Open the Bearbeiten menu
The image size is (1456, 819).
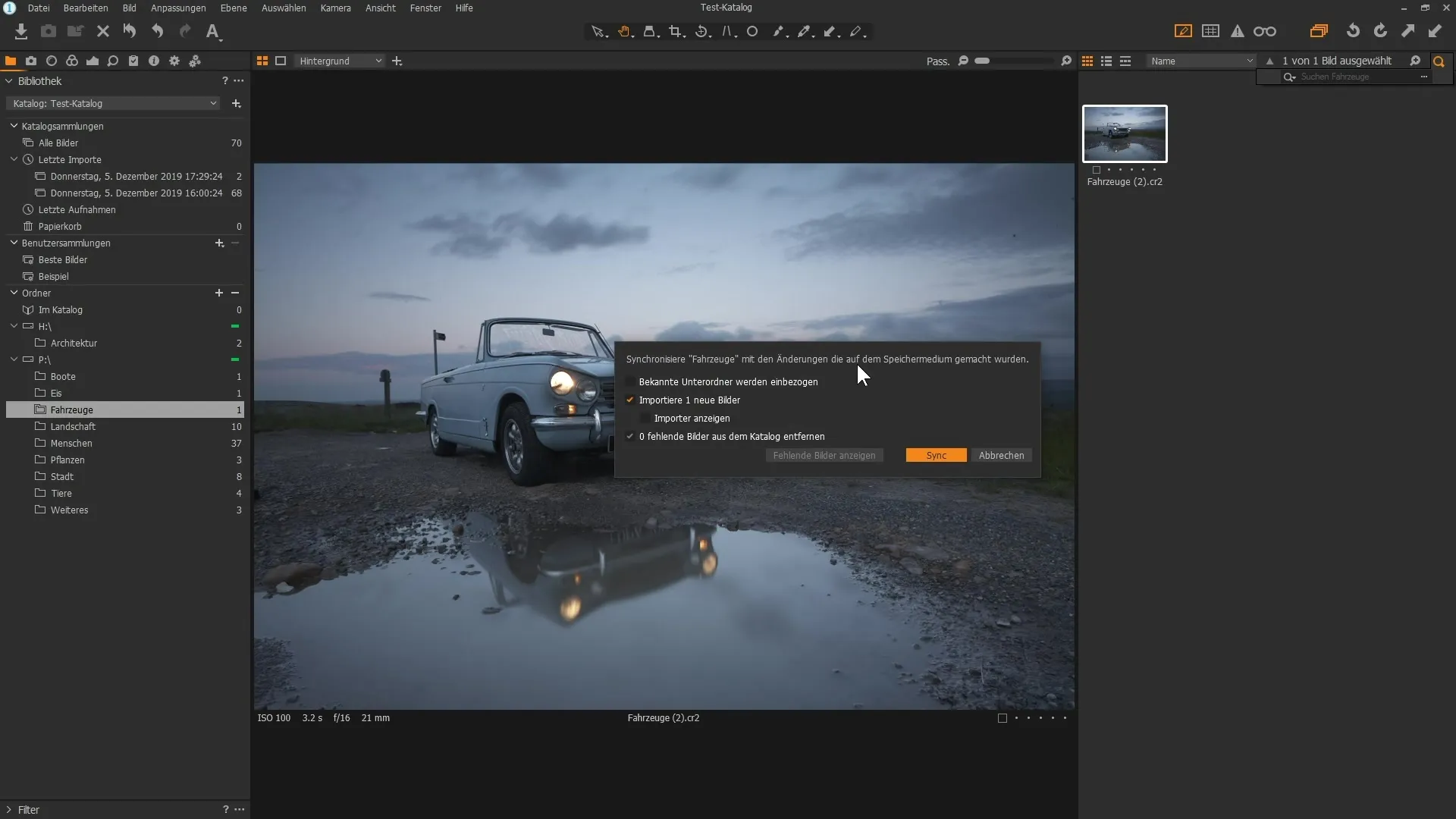(86, 8)
